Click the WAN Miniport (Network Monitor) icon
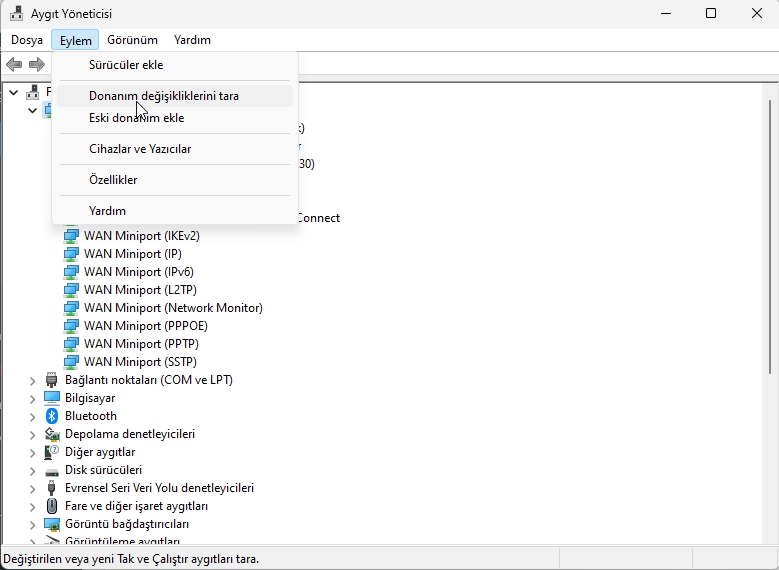 coord(71,308)
